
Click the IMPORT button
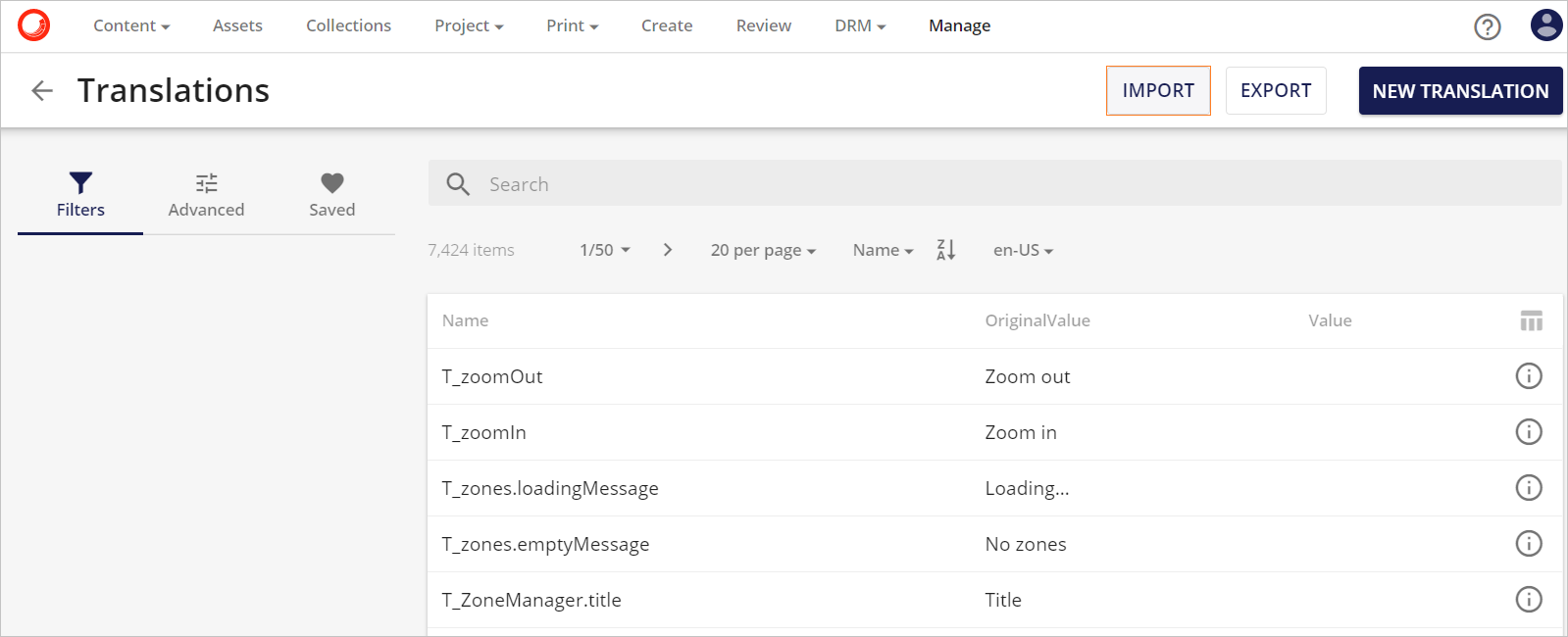pyautogui.click(x=1158, y=90)
